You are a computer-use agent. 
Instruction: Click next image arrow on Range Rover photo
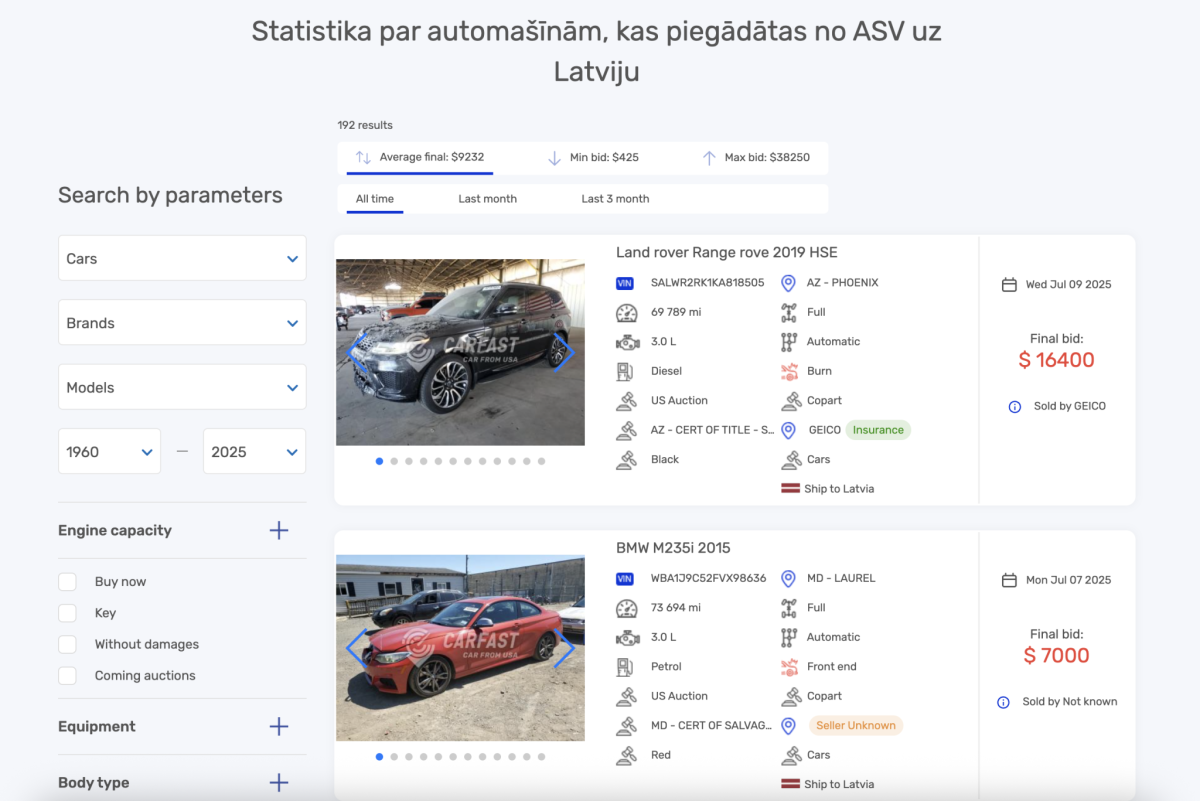(x=564, y=351)
